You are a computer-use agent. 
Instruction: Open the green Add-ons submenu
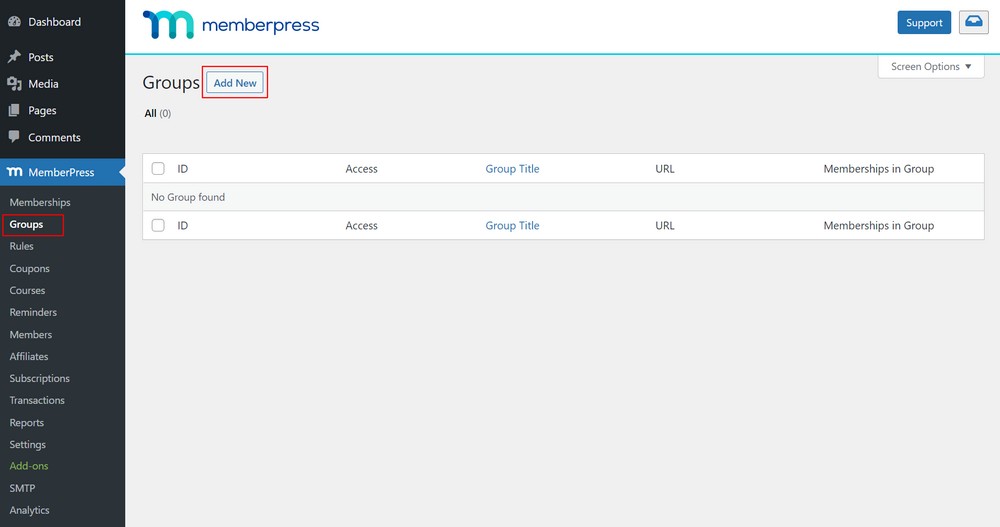[x=29, y=466]
